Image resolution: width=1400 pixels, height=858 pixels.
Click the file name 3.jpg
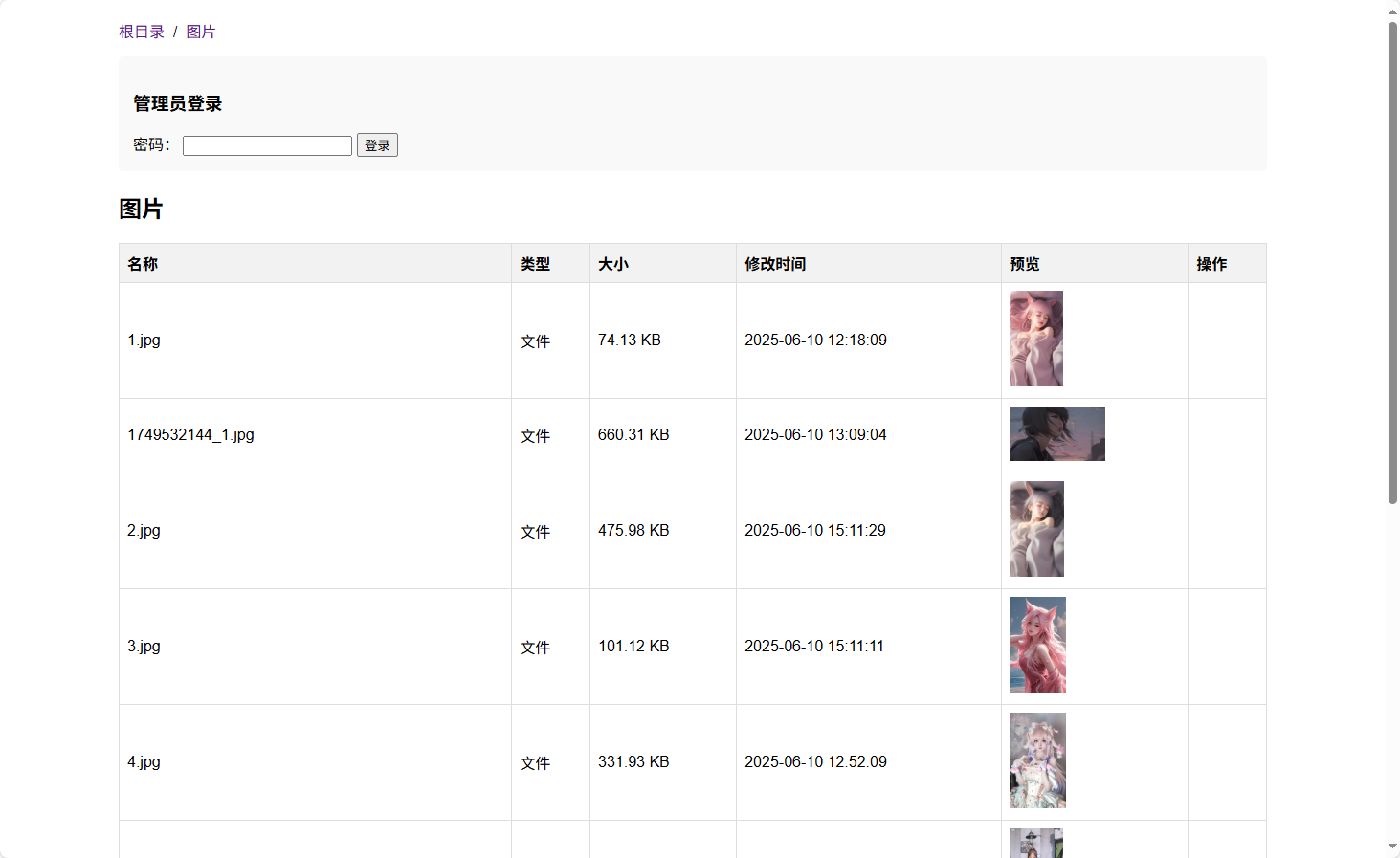[x=144, y=647]
